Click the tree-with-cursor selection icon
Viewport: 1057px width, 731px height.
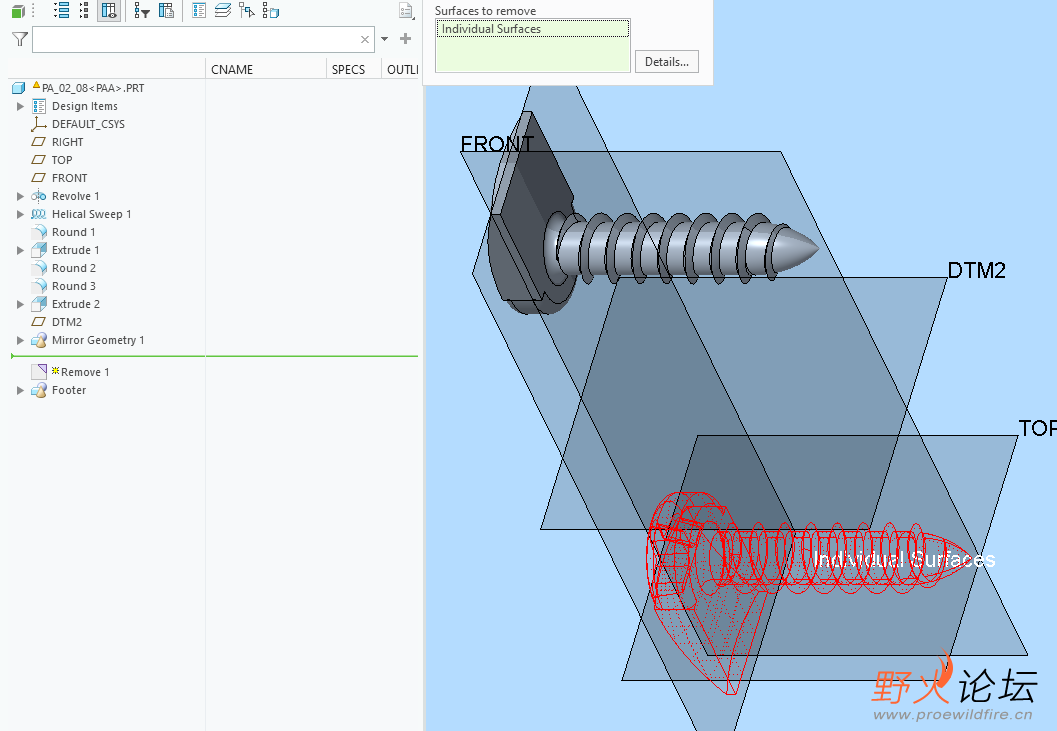tap(247, 10)
